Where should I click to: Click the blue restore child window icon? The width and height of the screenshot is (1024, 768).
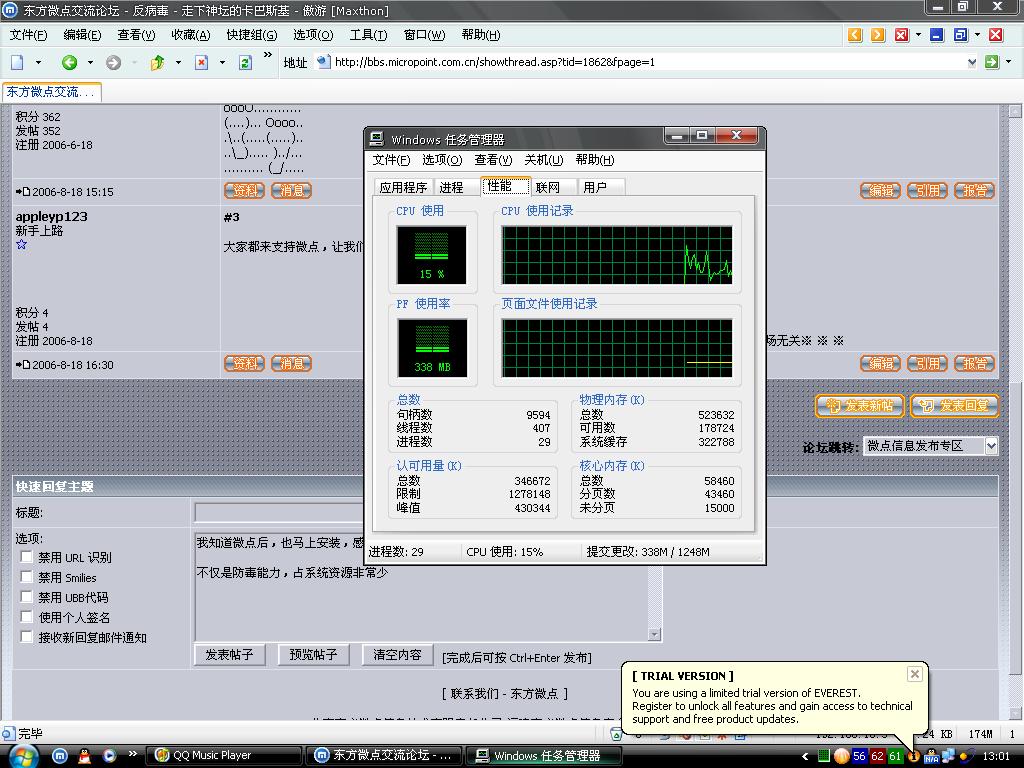pyautogui.click(x=961, y=35)
